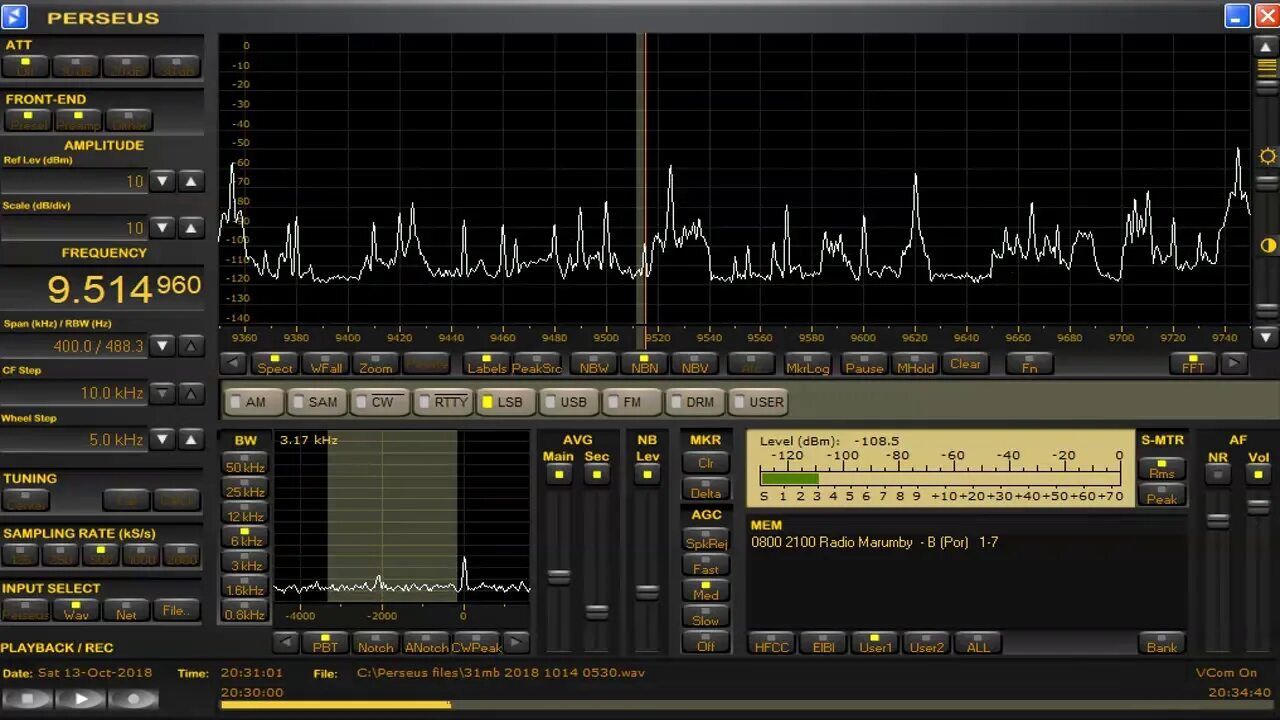
Task: Select RTTY demodulation mode
Action: 444,402
